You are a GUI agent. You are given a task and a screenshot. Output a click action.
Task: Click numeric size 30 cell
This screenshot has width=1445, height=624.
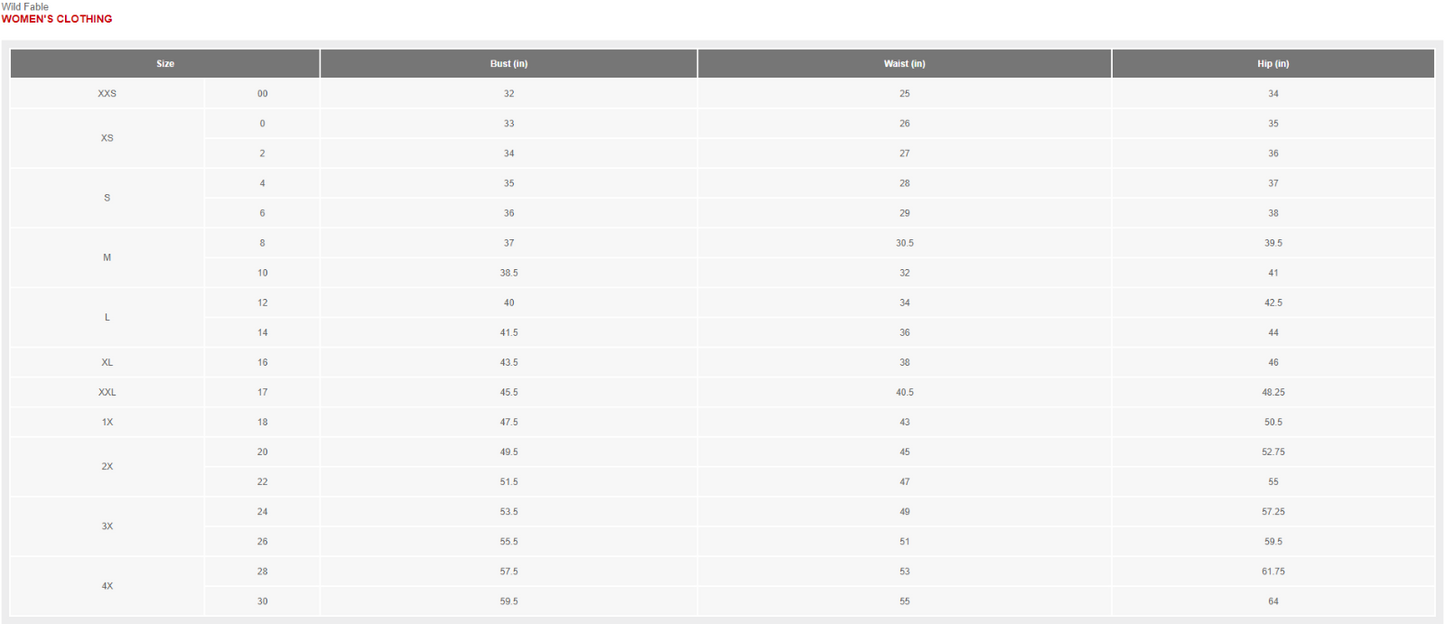point(262,602)
